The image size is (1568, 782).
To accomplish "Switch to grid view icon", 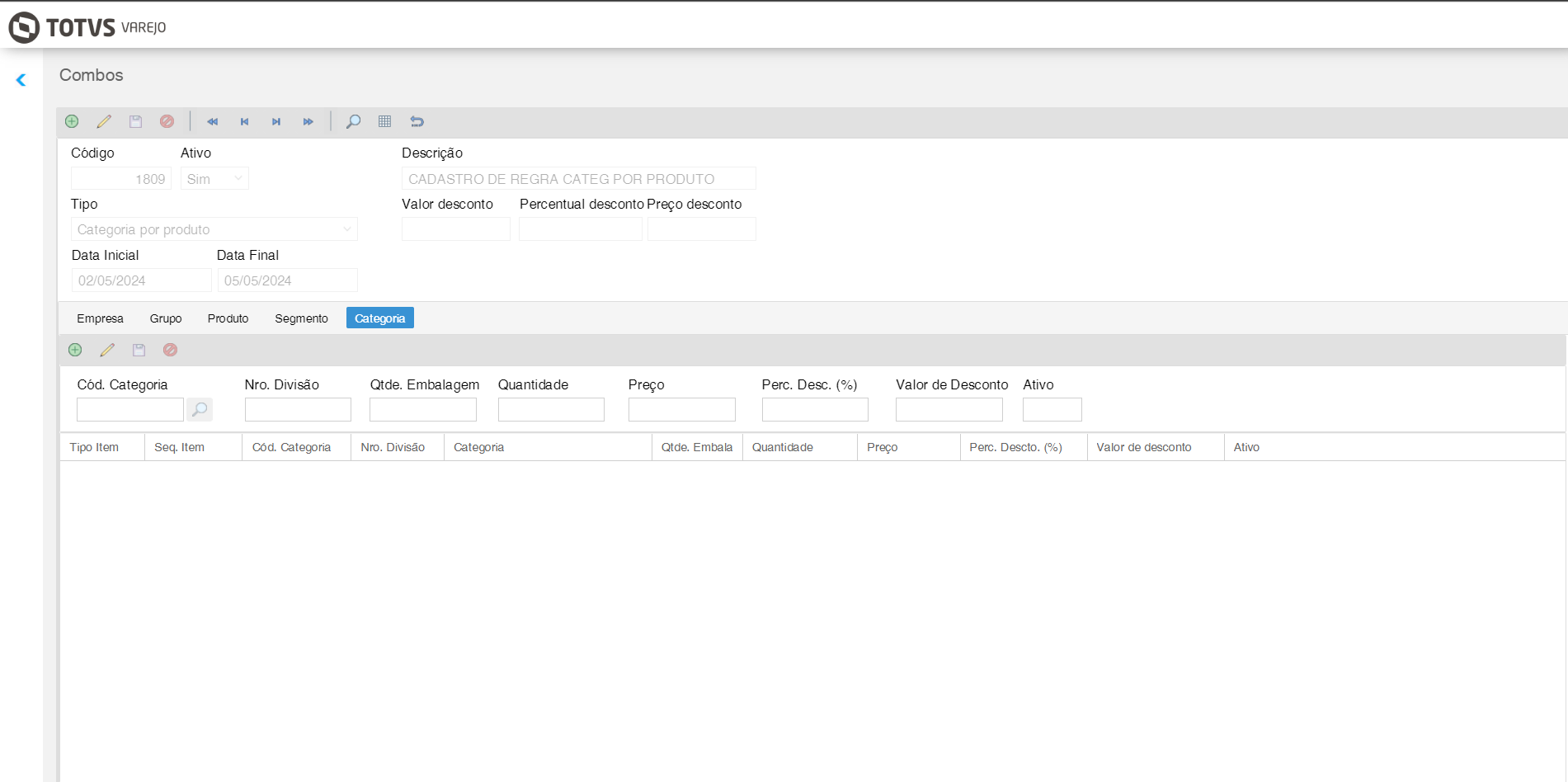I will pos(384,121).
